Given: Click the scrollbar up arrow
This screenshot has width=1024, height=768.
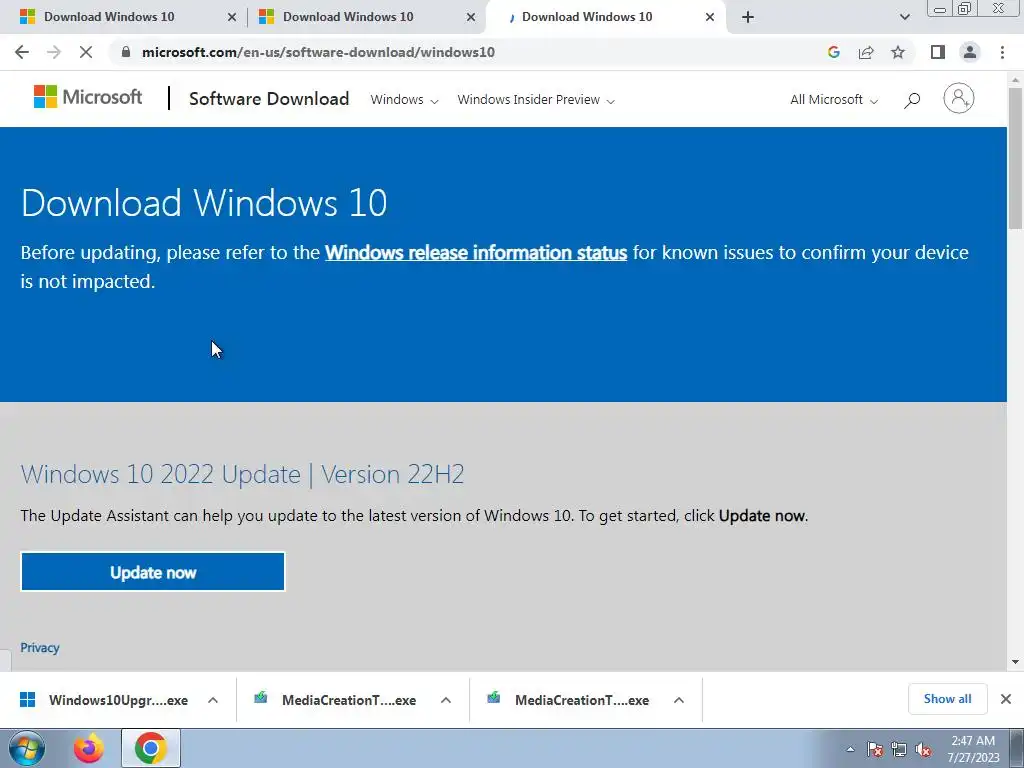Looking at the screenshot, I should click(1015, 80).
